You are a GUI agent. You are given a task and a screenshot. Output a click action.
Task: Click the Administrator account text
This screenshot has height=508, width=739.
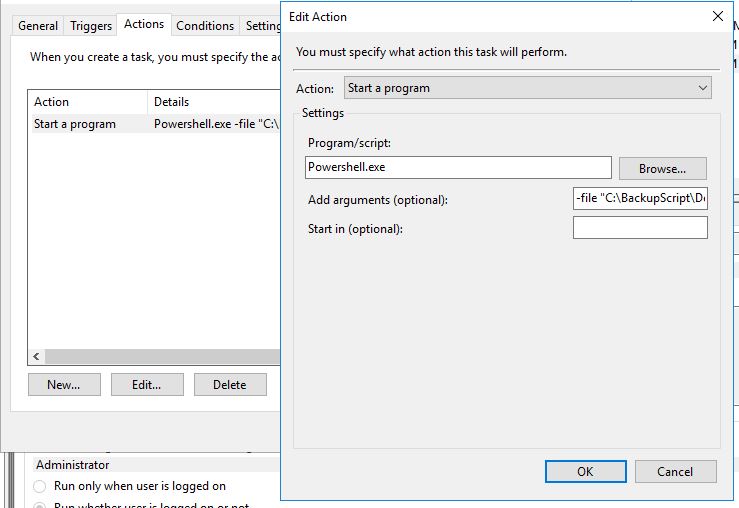[73, 465]
